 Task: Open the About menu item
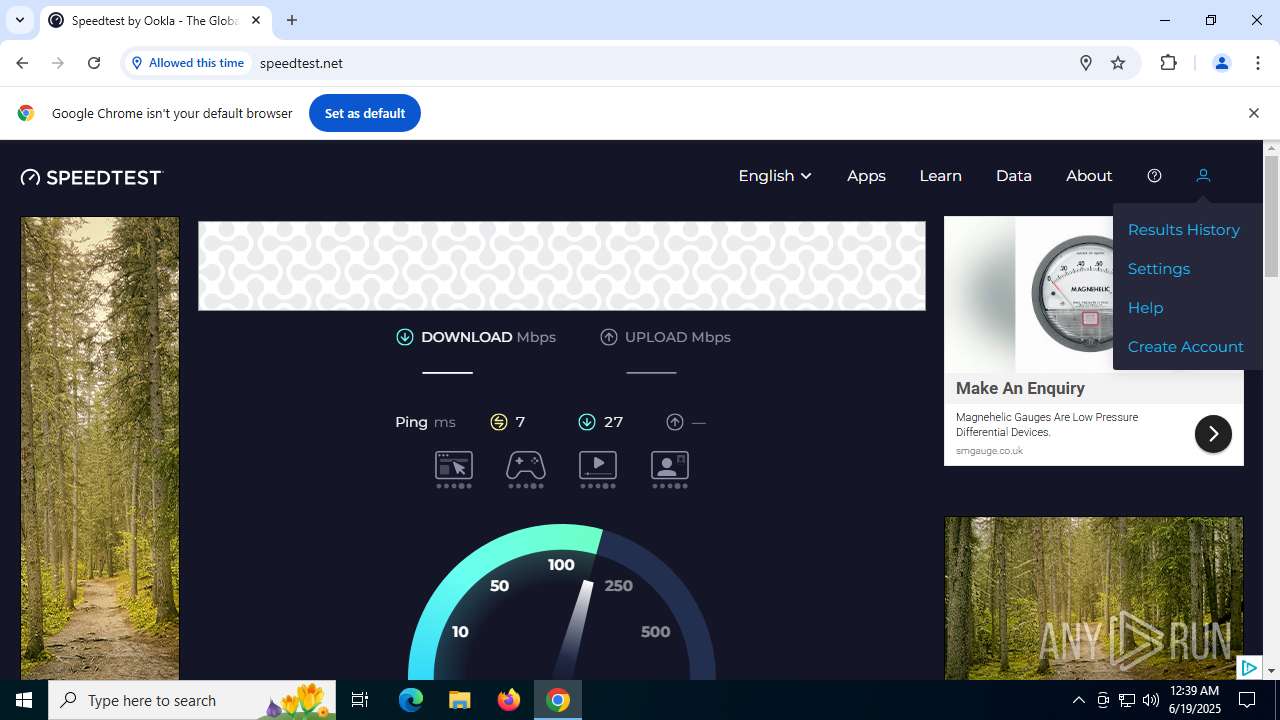pyautogui.click(x=1089, y=176)
